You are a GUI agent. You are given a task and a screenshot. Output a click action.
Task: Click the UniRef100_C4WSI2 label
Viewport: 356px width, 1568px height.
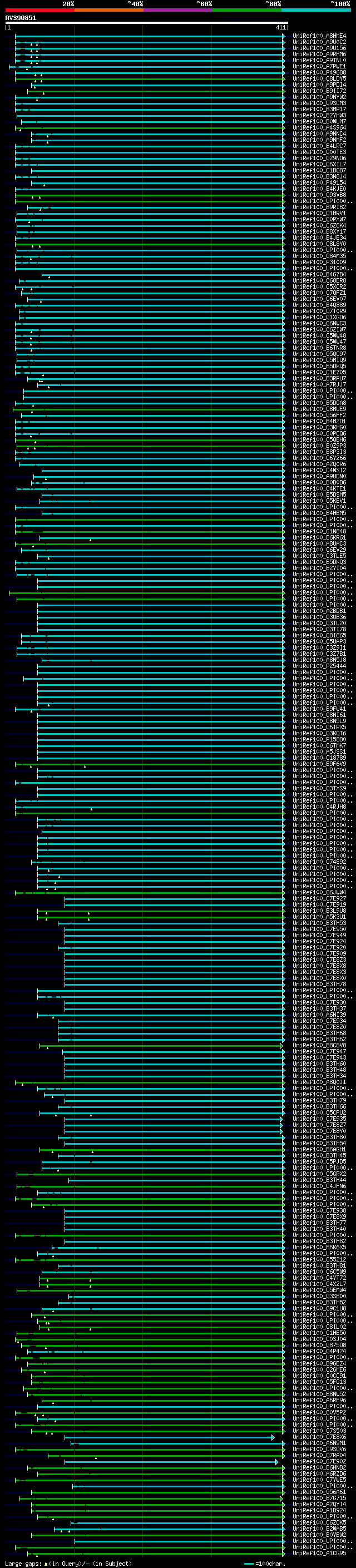(319, 470)
